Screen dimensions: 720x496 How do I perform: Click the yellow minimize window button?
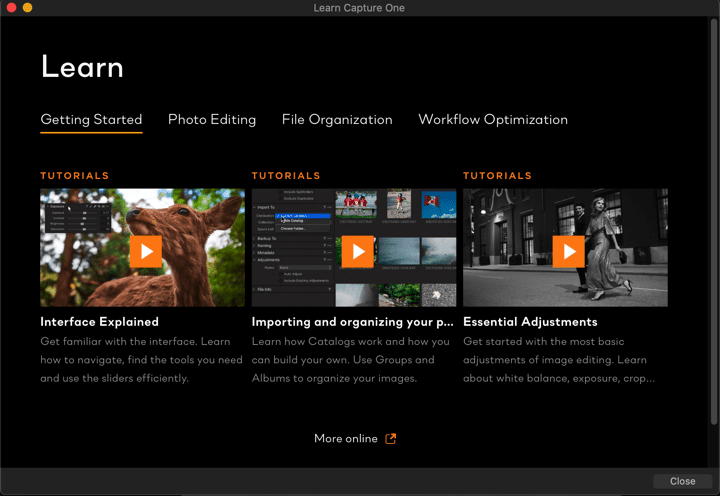tap(28, 7)
